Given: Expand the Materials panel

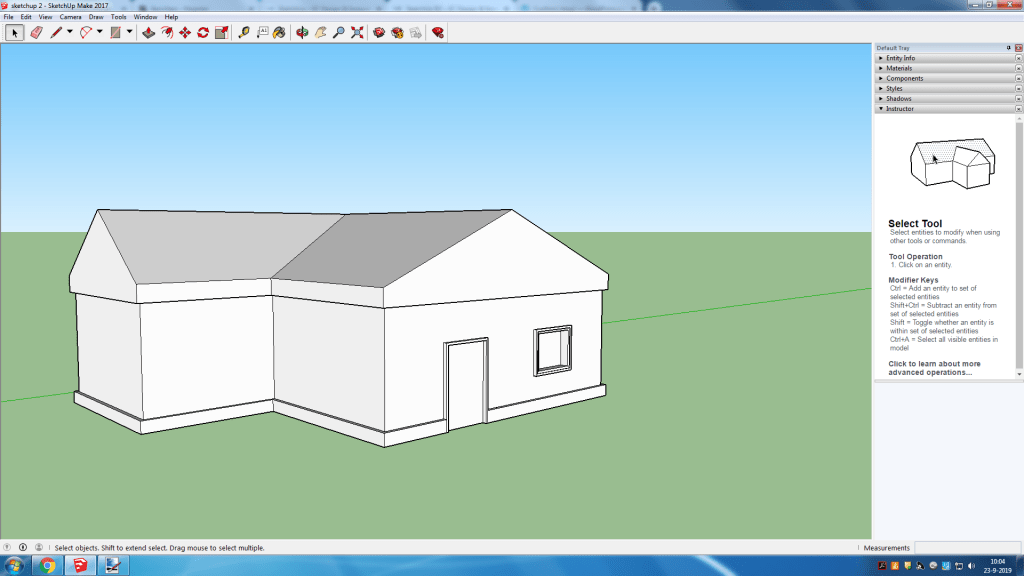Looking at the screenshot, I should [898, 68].
